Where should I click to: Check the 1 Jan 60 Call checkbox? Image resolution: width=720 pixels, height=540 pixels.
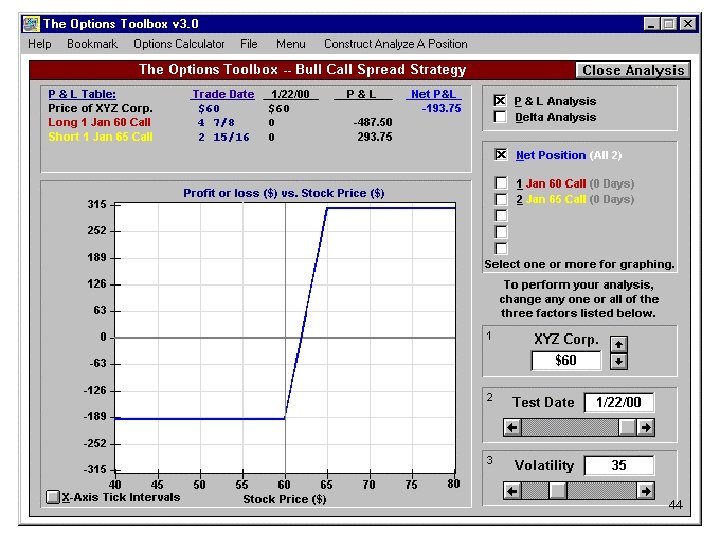501,183
